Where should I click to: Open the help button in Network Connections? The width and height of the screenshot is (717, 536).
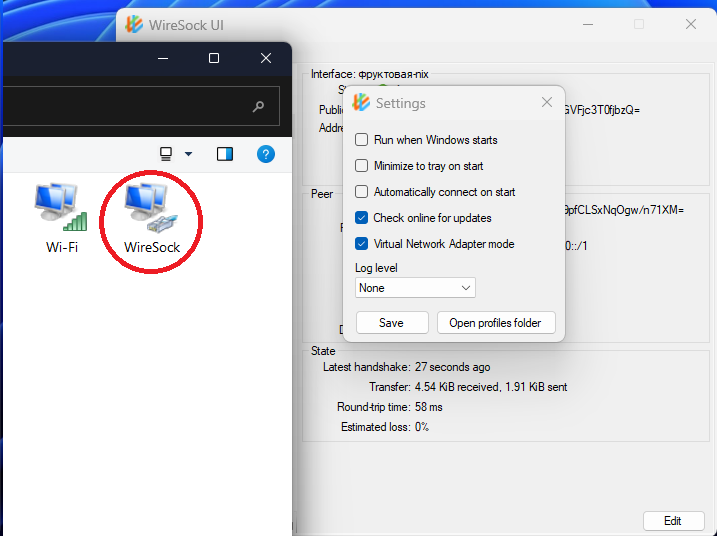[266, 154]
